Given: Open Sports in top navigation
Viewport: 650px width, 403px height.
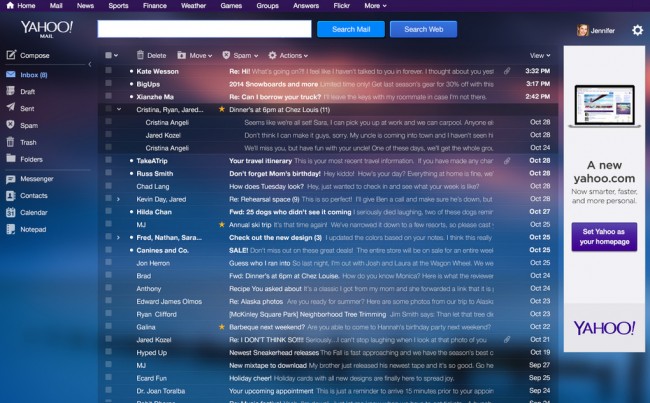Looking at the screenshot, I should (118, 5).
